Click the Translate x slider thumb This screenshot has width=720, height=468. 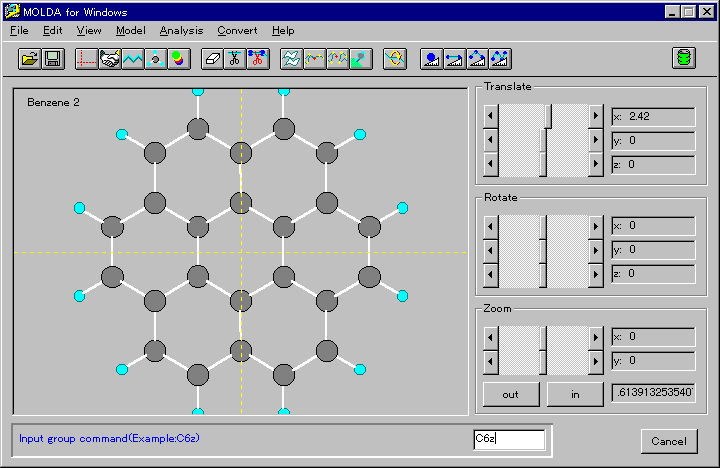pos(548,116)
